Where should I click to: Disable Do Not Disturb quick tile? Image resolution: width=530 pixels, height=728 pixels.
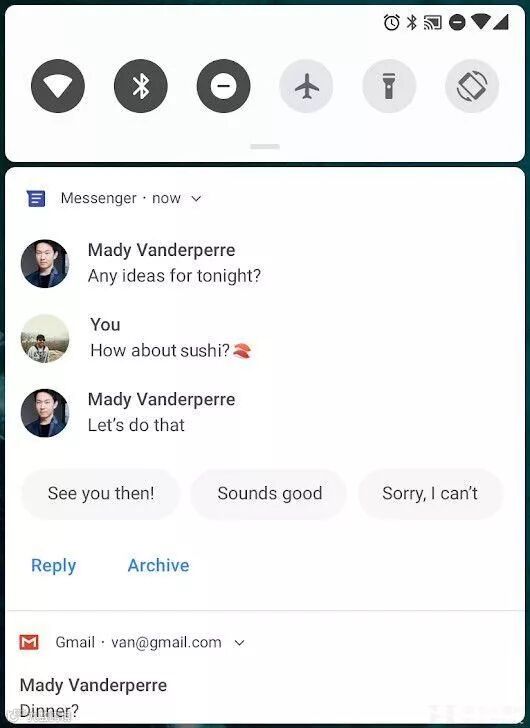224,86
